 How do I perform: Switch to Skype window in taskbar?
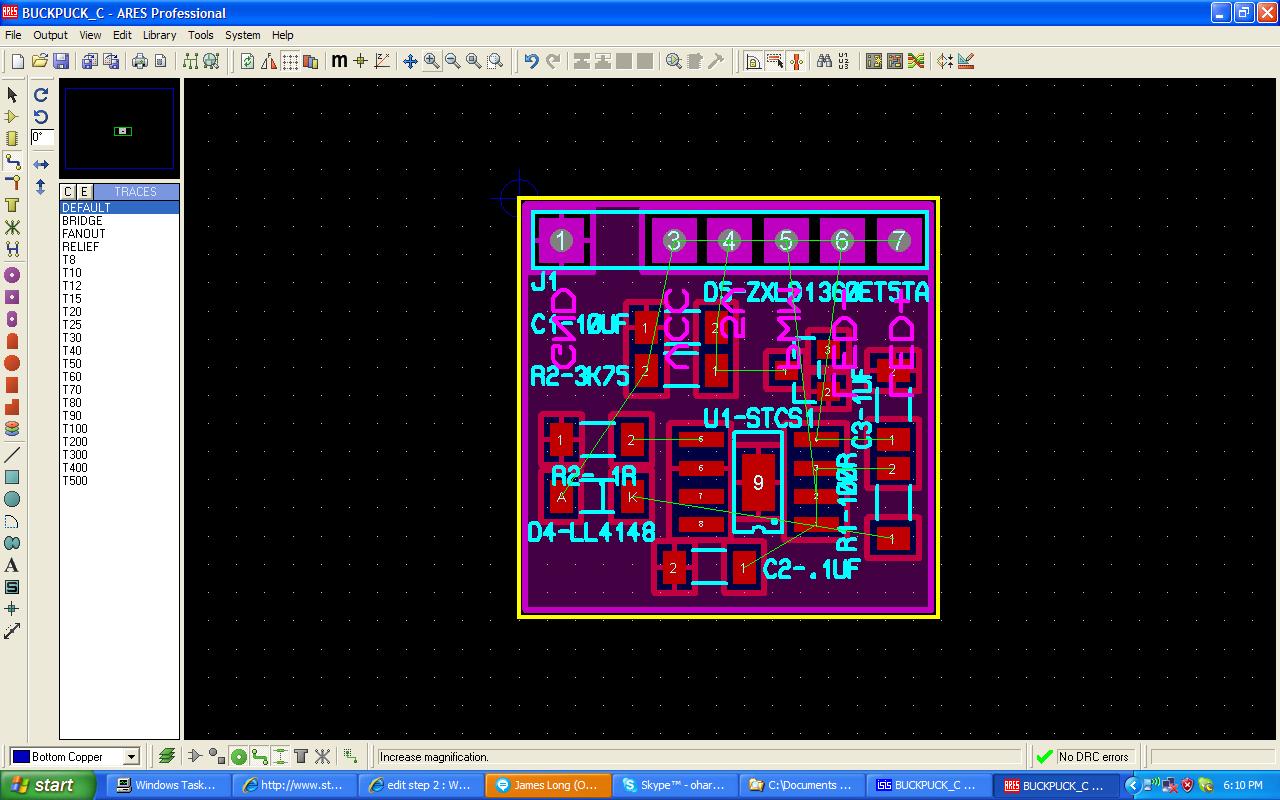click(675, 785)
